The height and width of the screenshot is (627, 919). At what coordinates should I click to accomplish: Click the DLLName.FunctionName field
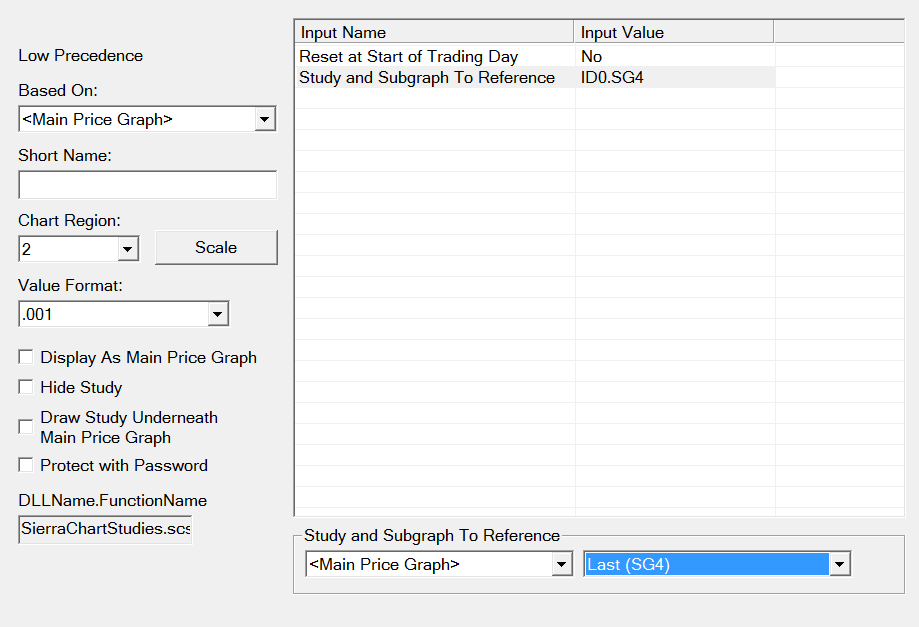[x=105, y=529]
